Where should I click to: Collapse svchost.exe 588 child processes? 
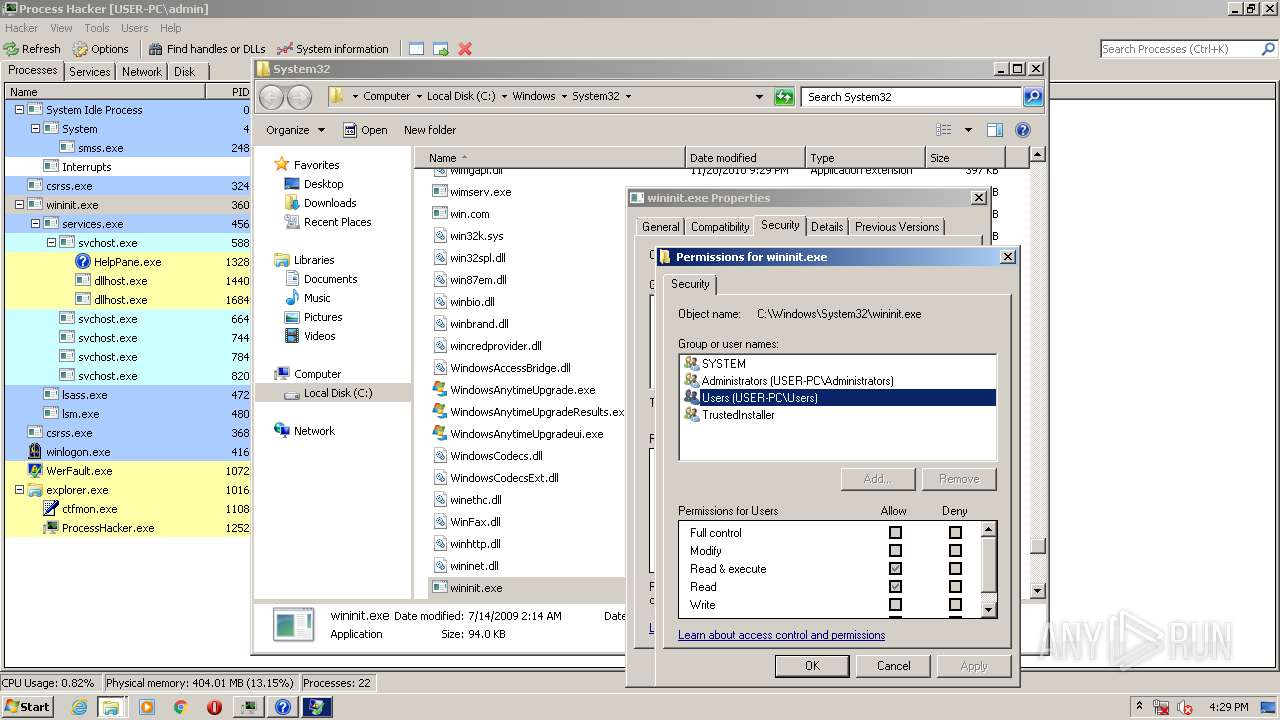(x=51, y=243)
